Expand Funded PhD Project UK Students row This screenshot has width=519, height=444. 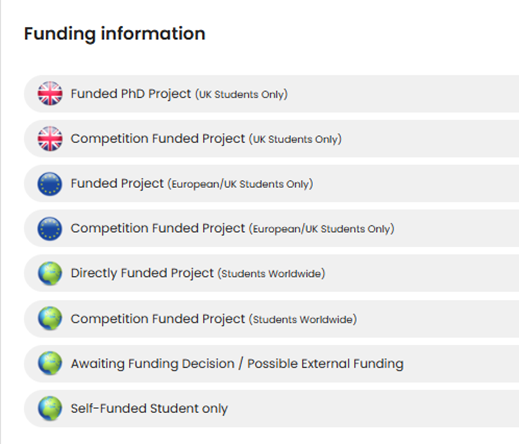coord(271,94)
